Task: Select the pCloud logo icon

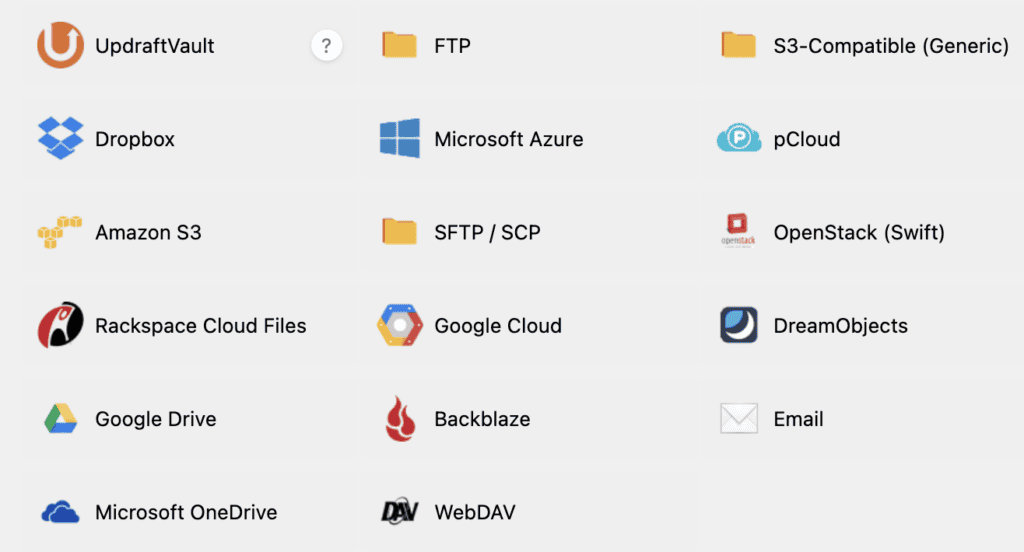Action: 739,138
